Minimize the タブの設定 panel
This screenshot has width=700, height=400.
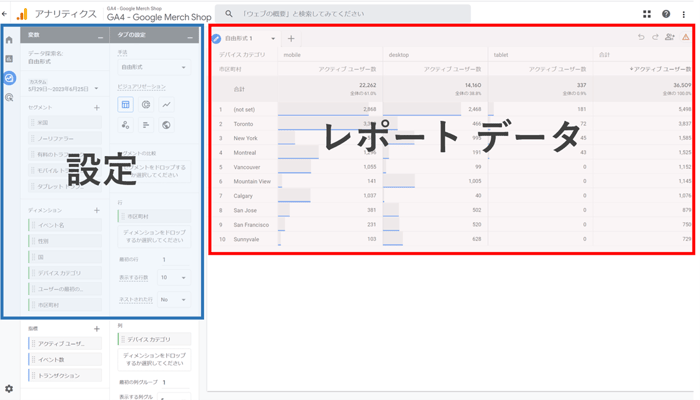[x=190, y=38]
